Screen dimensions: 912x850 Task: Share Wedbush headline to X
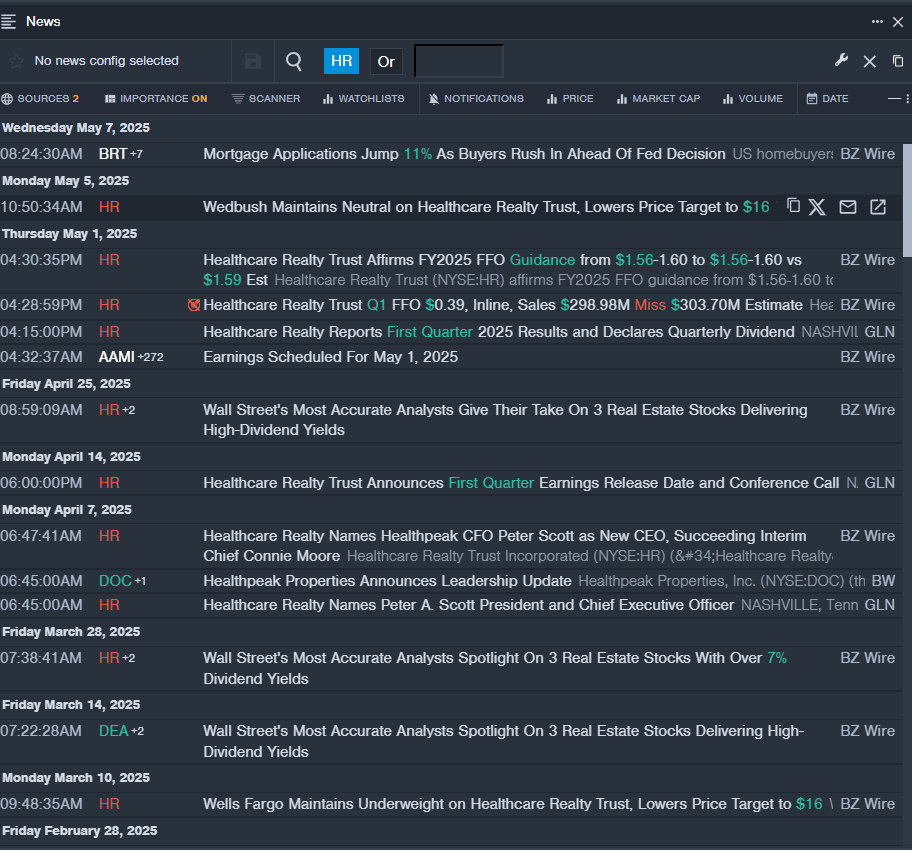pyautogui.click(x=817, y=207)
